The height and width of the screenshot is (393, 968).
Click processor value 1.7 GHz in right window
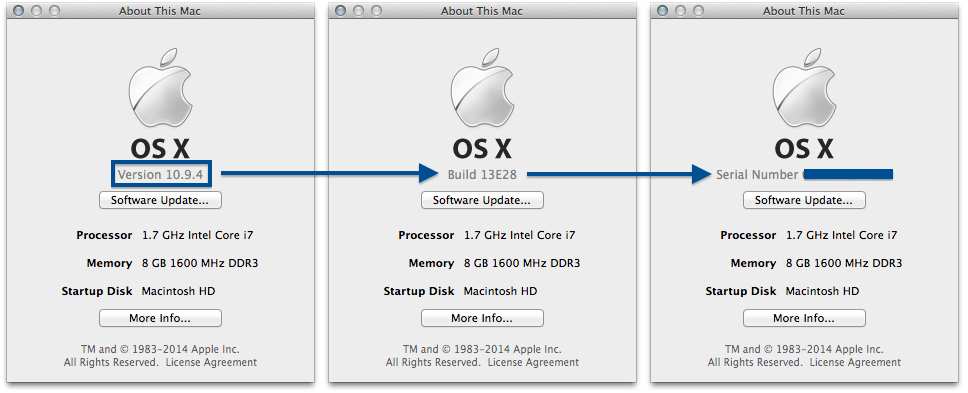click(841, 235)
